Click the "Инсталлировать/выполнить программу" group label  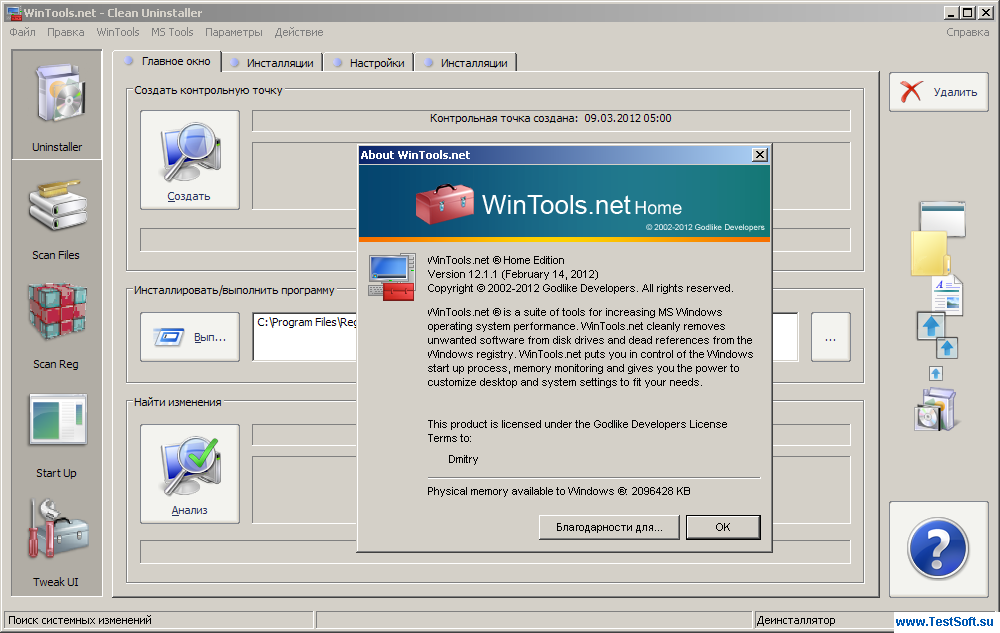[x=234, y=291]
